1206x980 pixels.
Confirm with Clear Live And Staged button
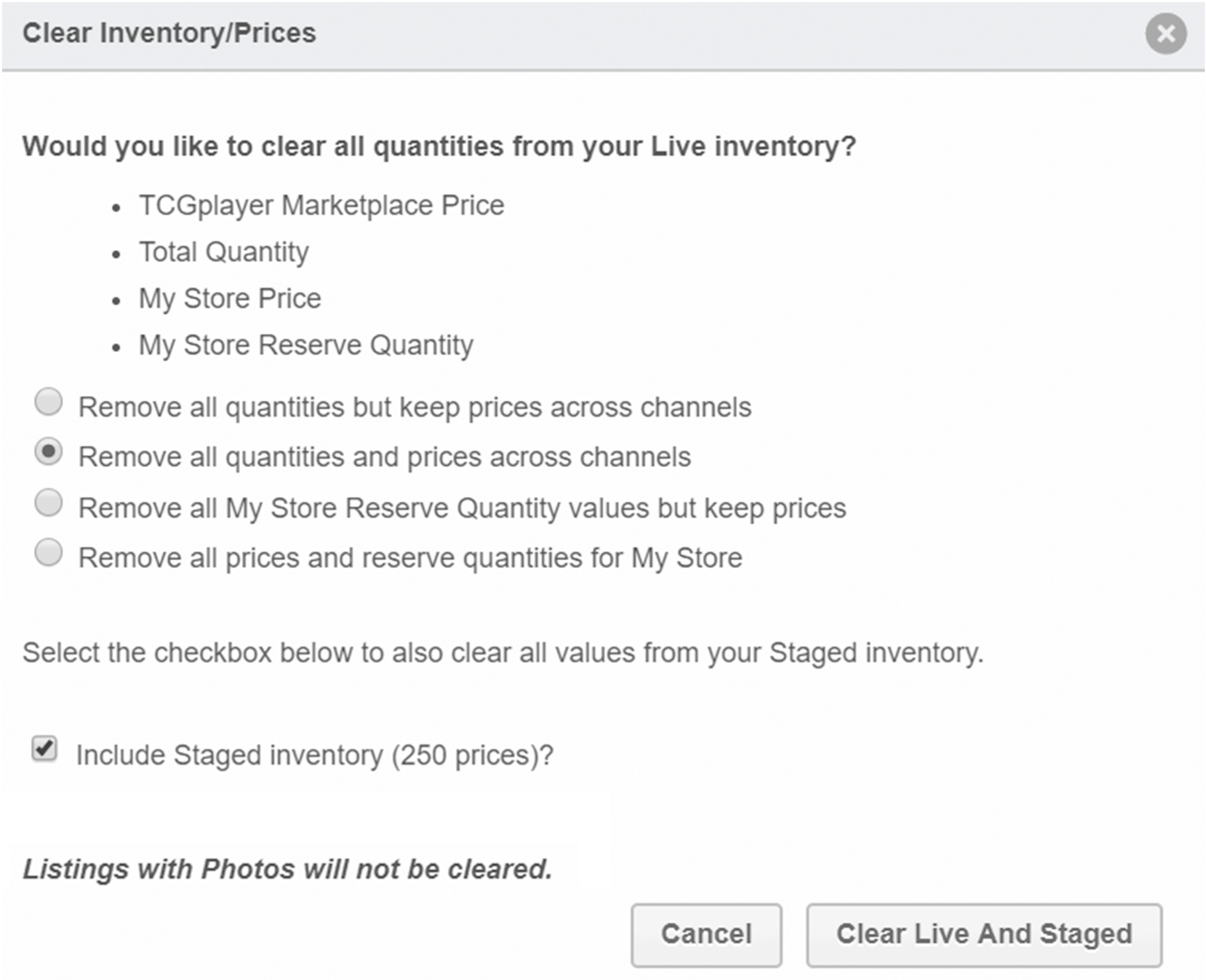(x=984, y=934)
